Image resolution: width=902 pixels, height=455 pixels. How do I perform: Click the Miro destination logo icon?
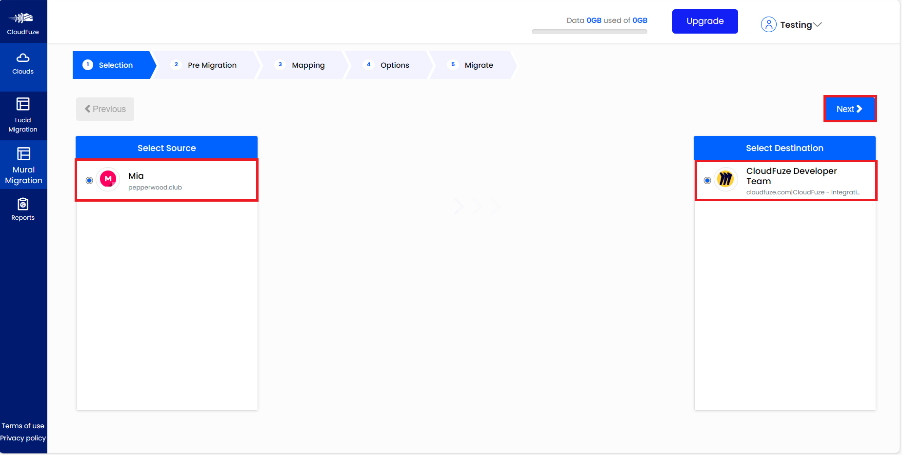726,179
